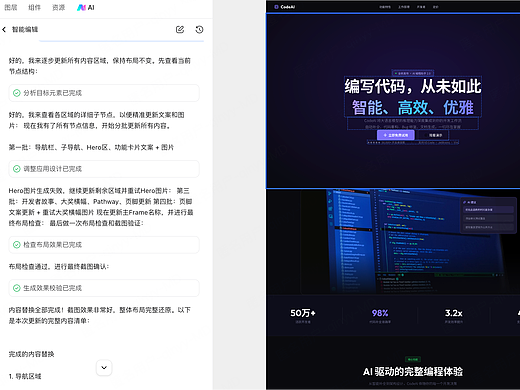Select the small badge above the hero headline

(x=413, y=73)
